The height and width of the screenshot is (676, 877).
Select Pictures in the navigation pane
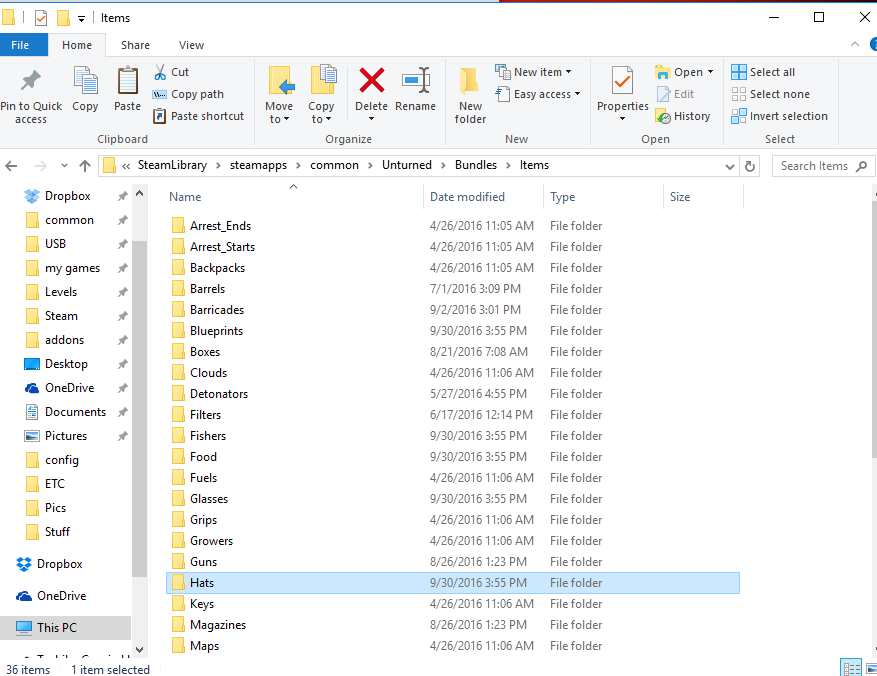pos(56,436)
